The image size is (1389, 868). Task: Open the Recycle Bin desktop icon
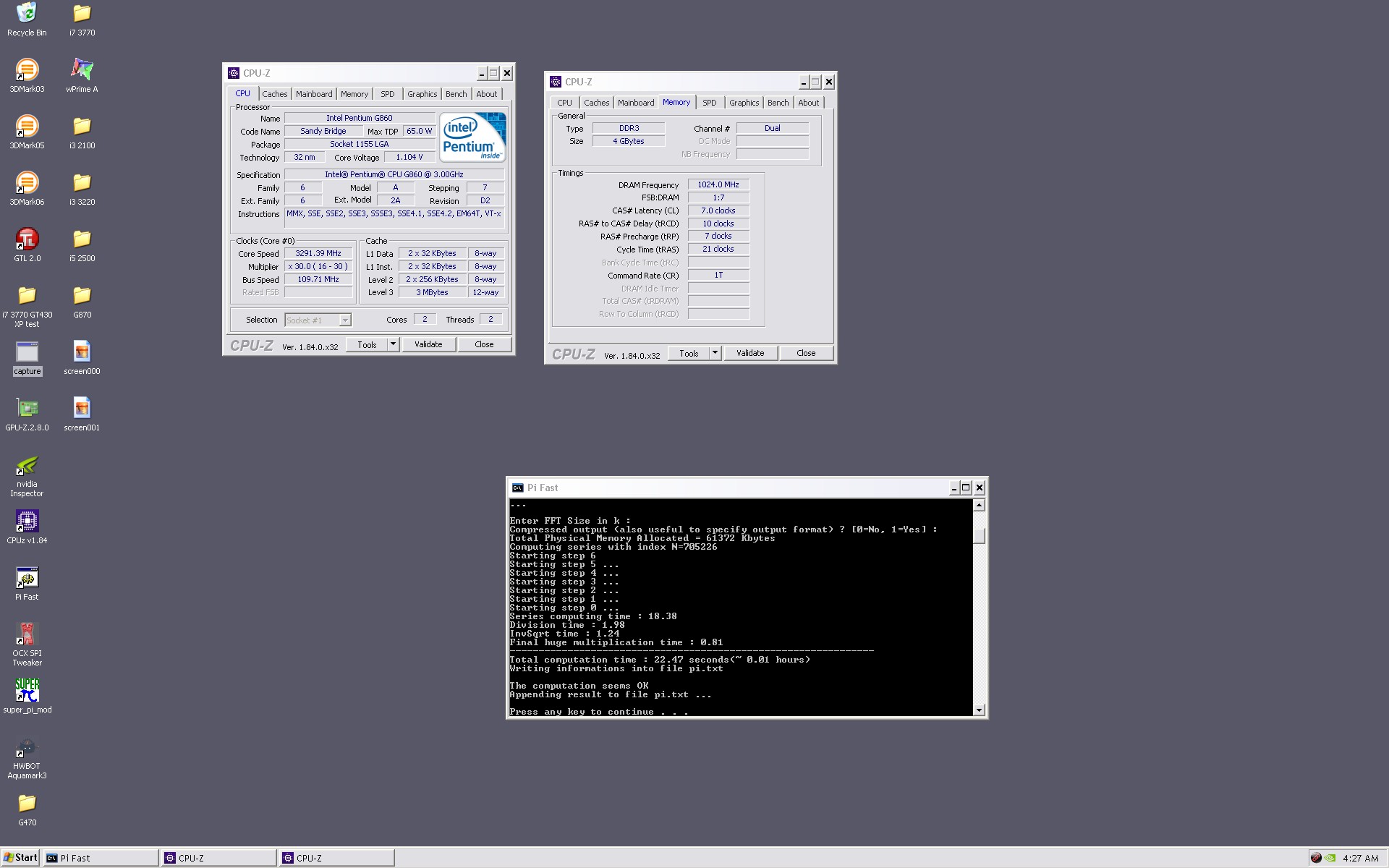[x=27, y=19]
